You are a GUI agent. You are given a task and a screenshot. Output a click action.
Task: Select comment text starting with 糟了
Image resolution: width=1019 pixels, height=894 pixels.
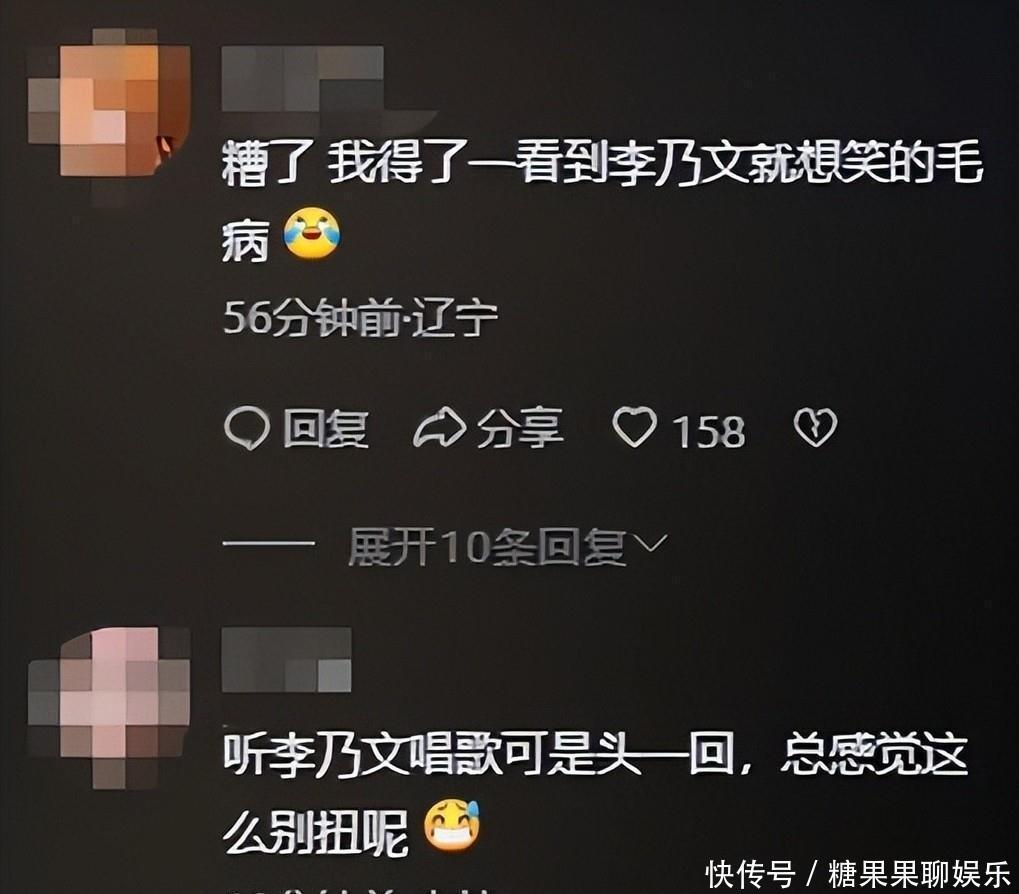click(x=602, y=201)
